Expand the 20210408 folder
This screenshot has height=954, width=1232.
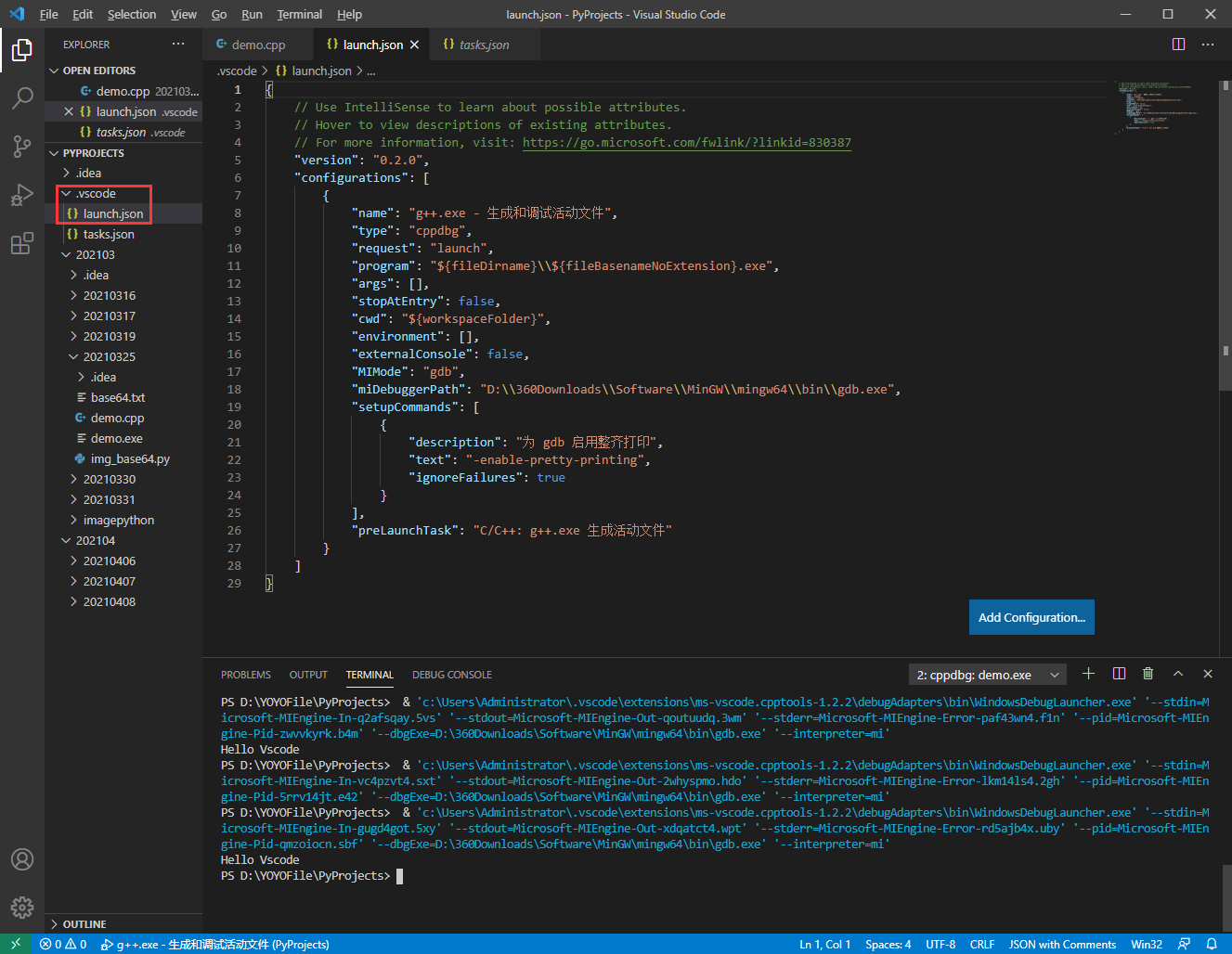[x=109, y=601]
